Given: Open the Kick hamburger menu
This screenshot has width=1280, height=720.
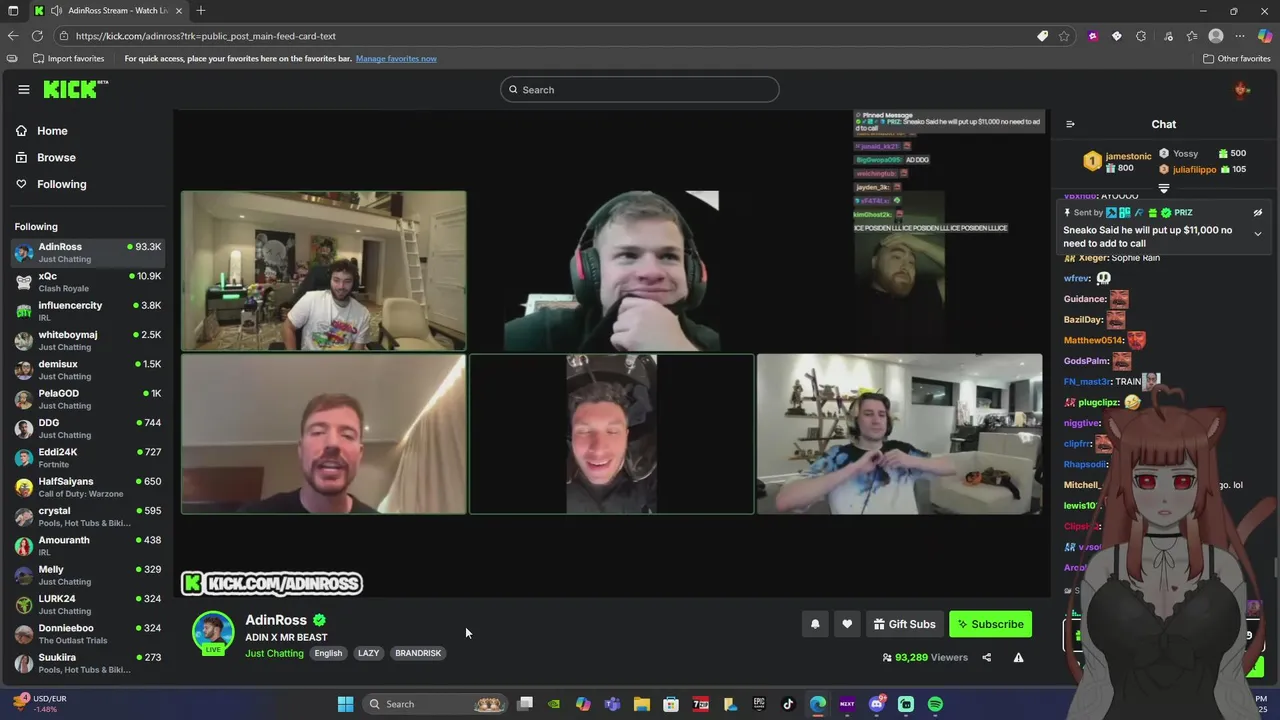Looking at the screenshot, I should point(24,89).
